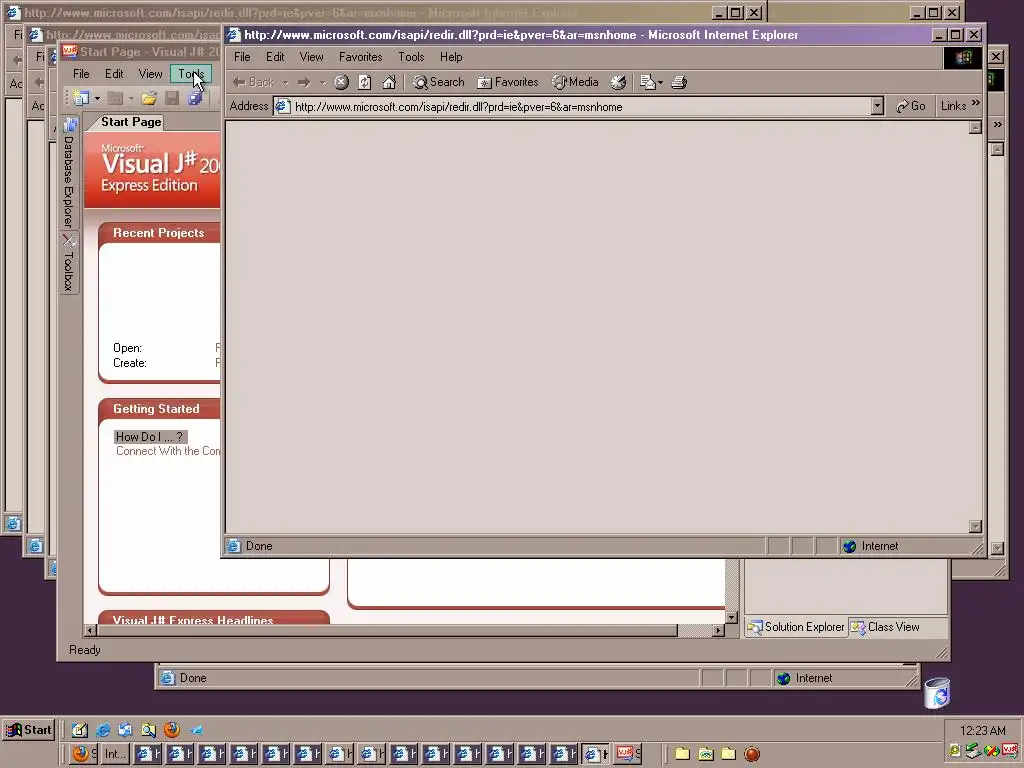Click the right arrow of Visual J# horizontal scrollbar

pos(718,630)
